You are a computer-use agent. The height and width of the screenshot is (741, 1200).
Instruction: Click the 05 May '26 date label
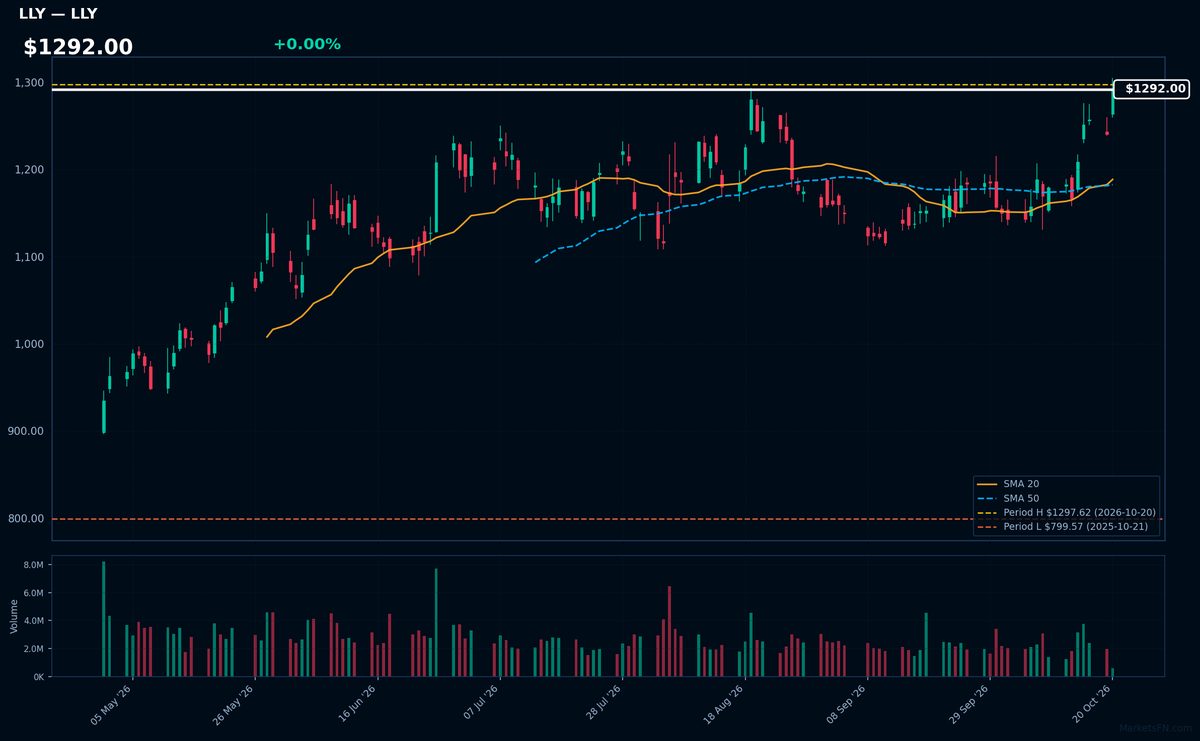tap(111, 704)
